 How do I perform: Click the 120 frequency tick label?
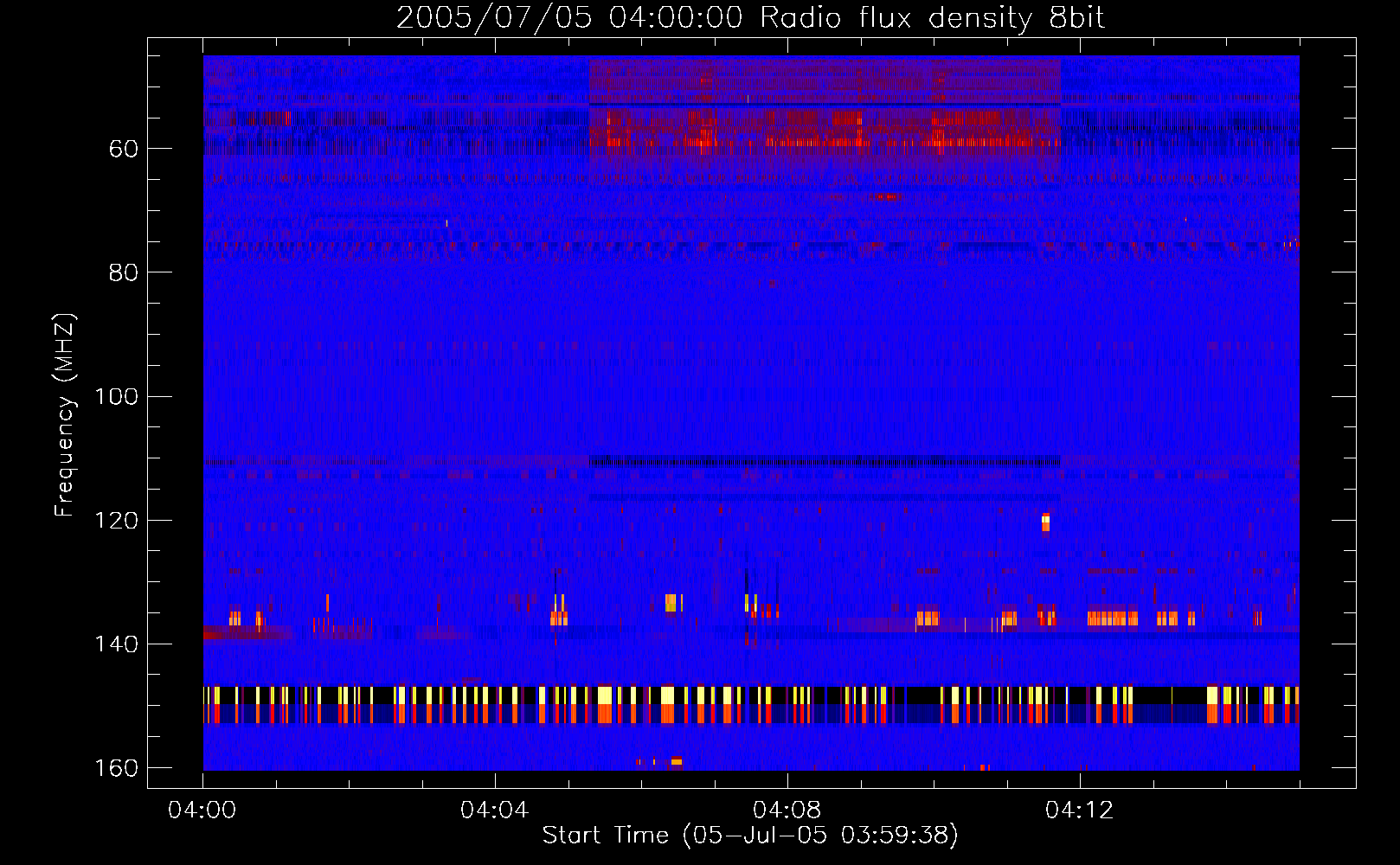[x=117, y=520]
